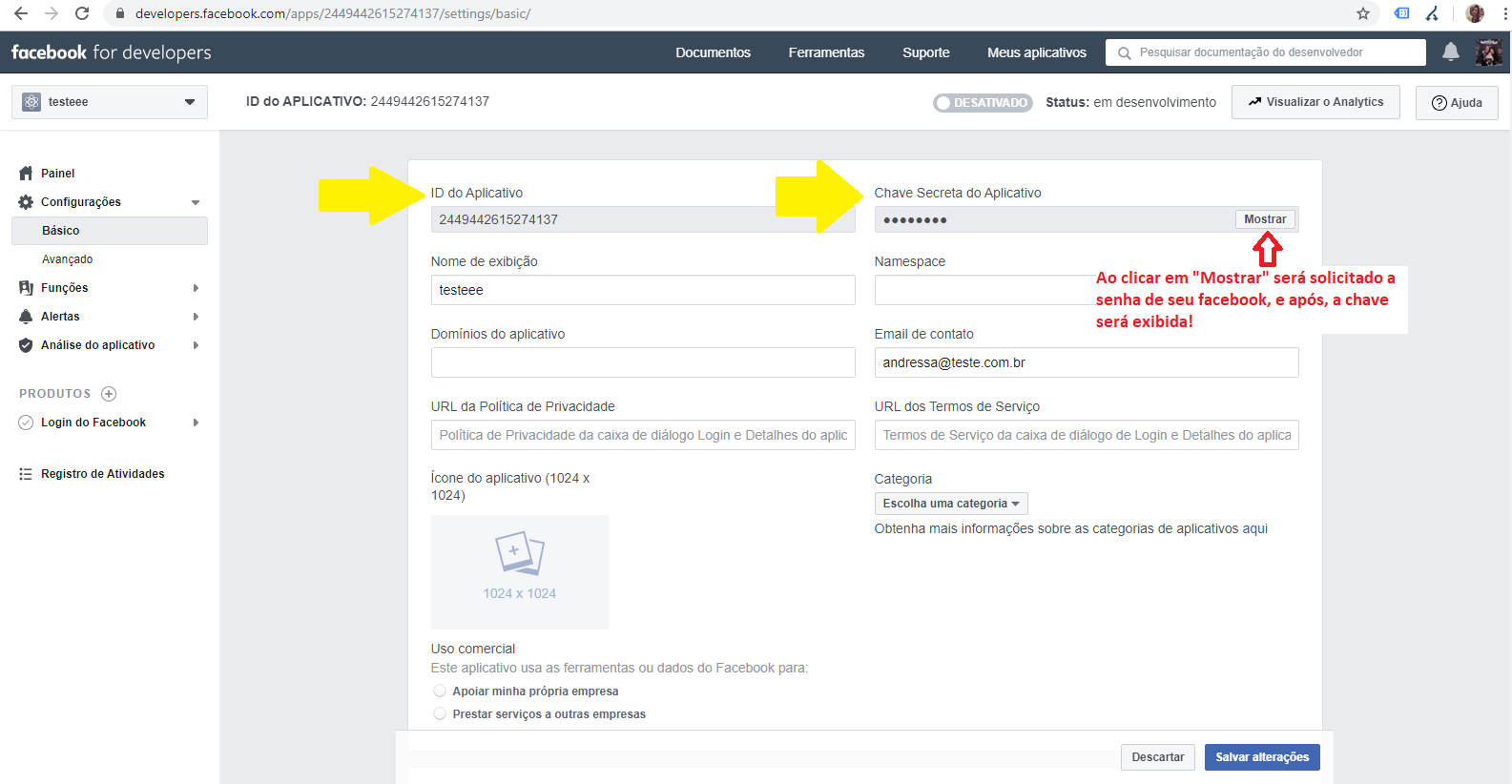1512x784 pixels.
Task: Click the Funções roles icon
Action: click(26, 288)
